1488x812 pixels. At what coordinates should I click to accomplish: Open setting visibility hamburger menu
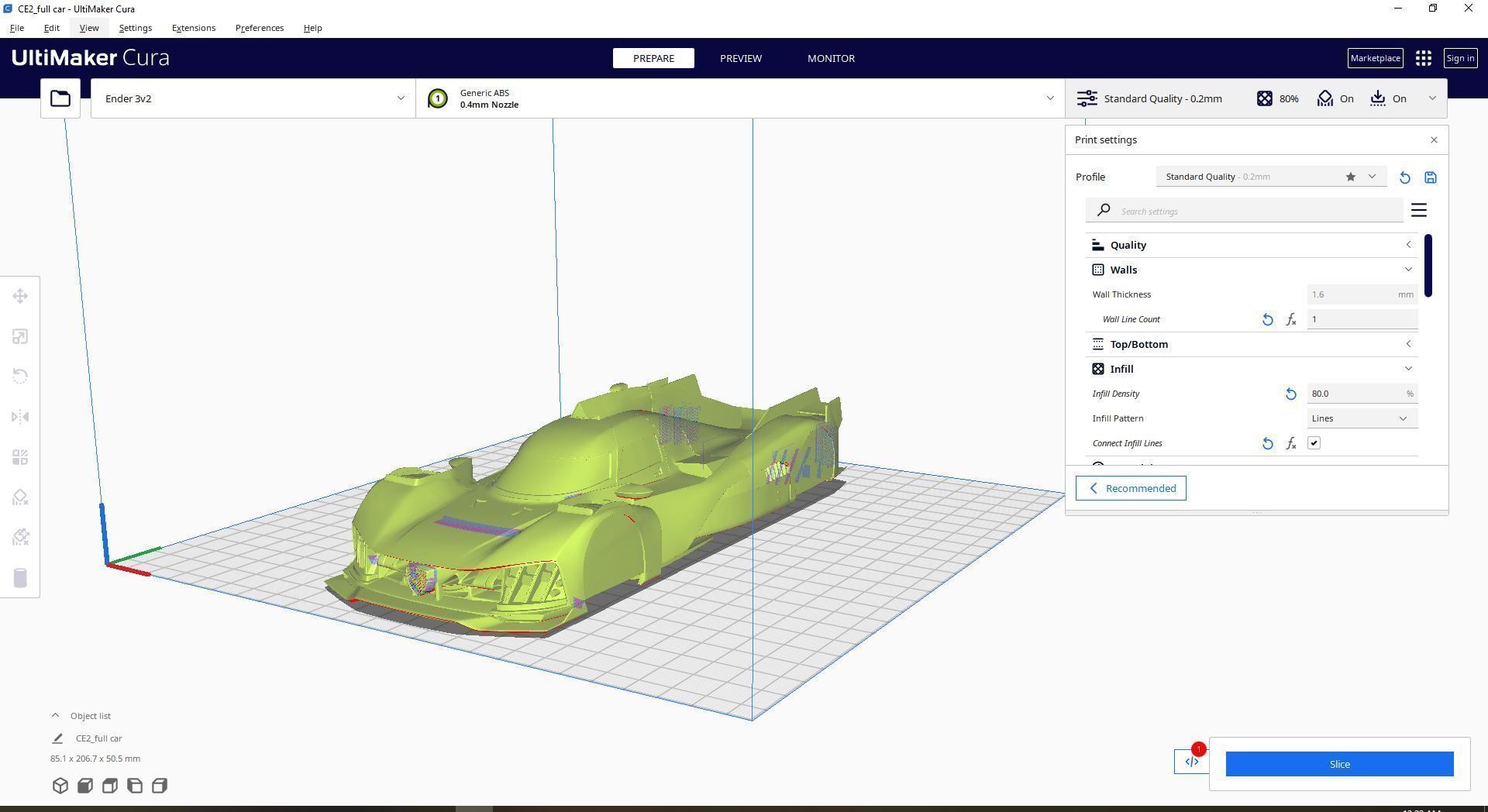point(1419,210)
